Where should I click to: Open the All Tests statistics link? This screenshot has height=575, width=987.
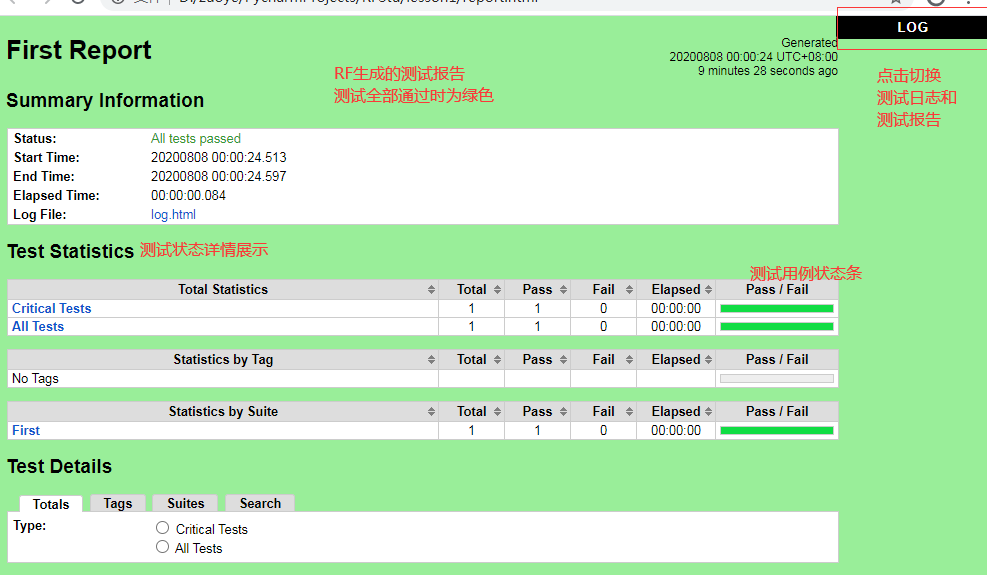pyautogui.click(x=38, y=326)
